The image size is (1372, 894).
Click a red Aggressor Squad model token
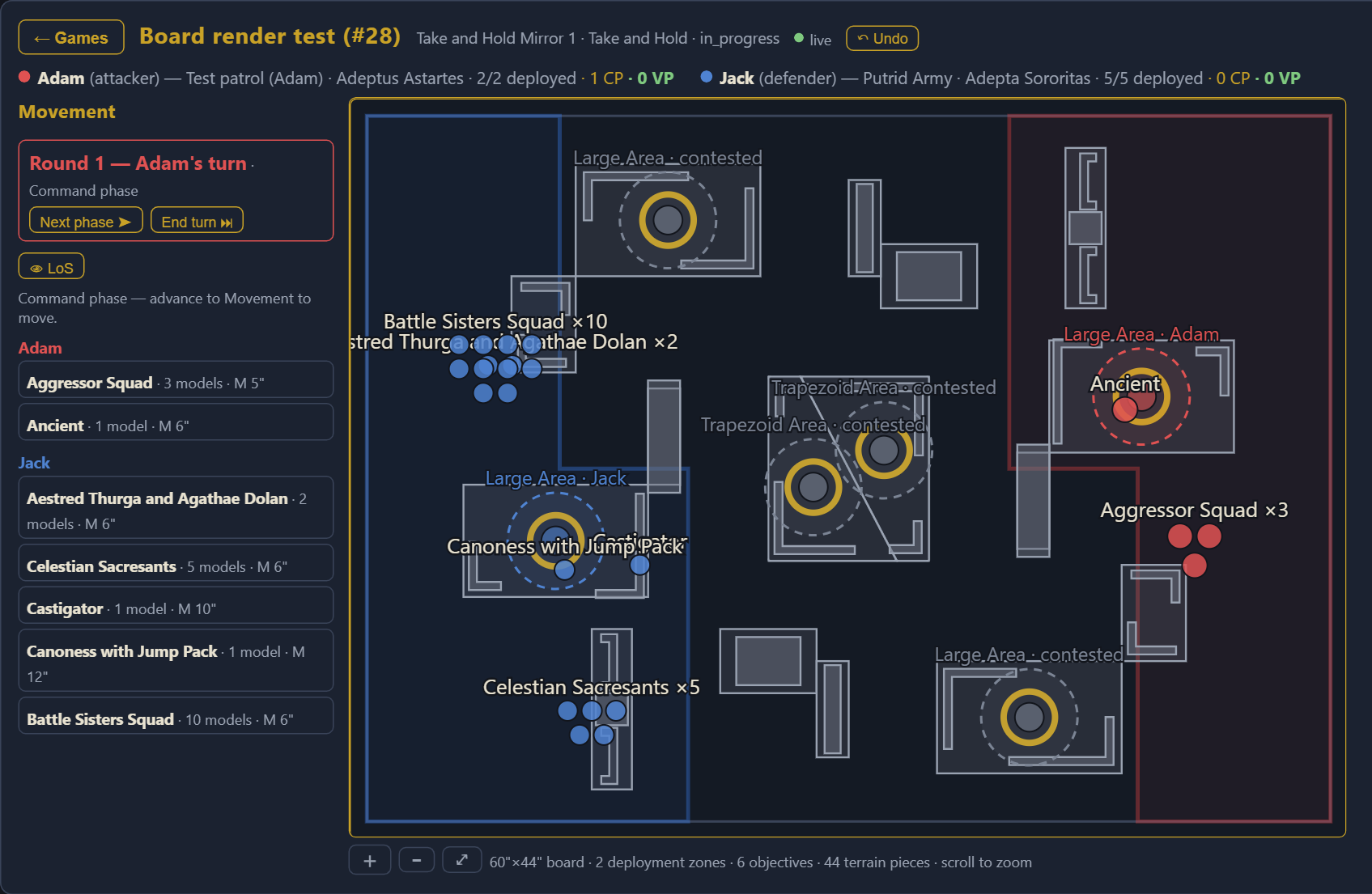[1180, 536]
